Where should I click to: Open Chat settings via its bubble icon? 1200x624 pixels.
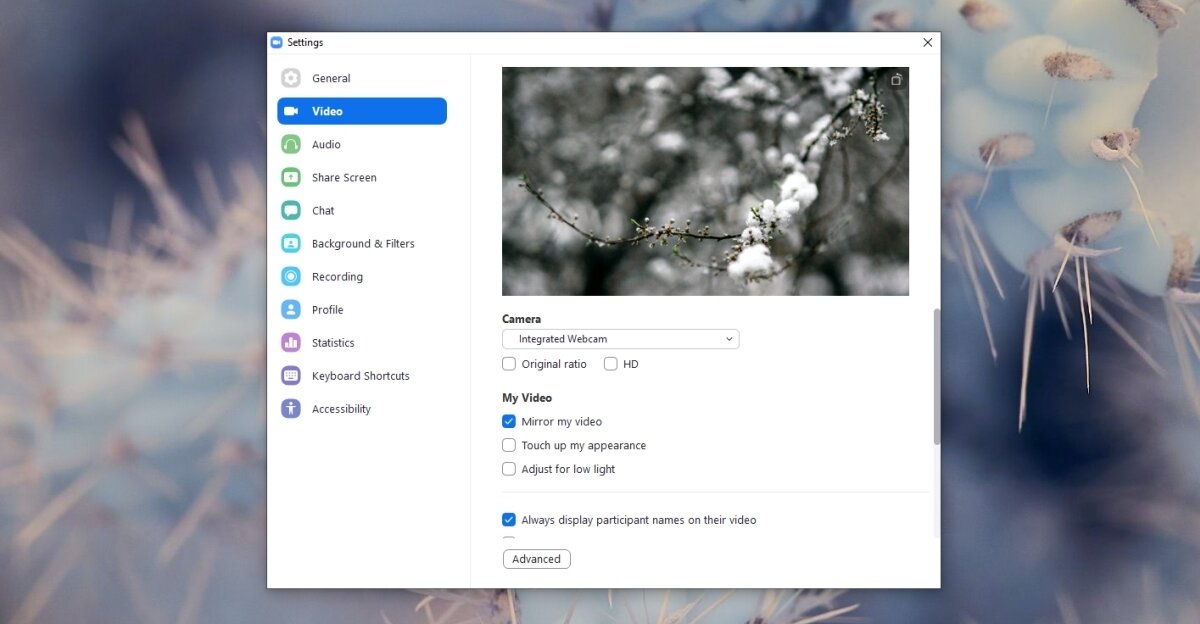pyautogui.click(x=290, y=210)
